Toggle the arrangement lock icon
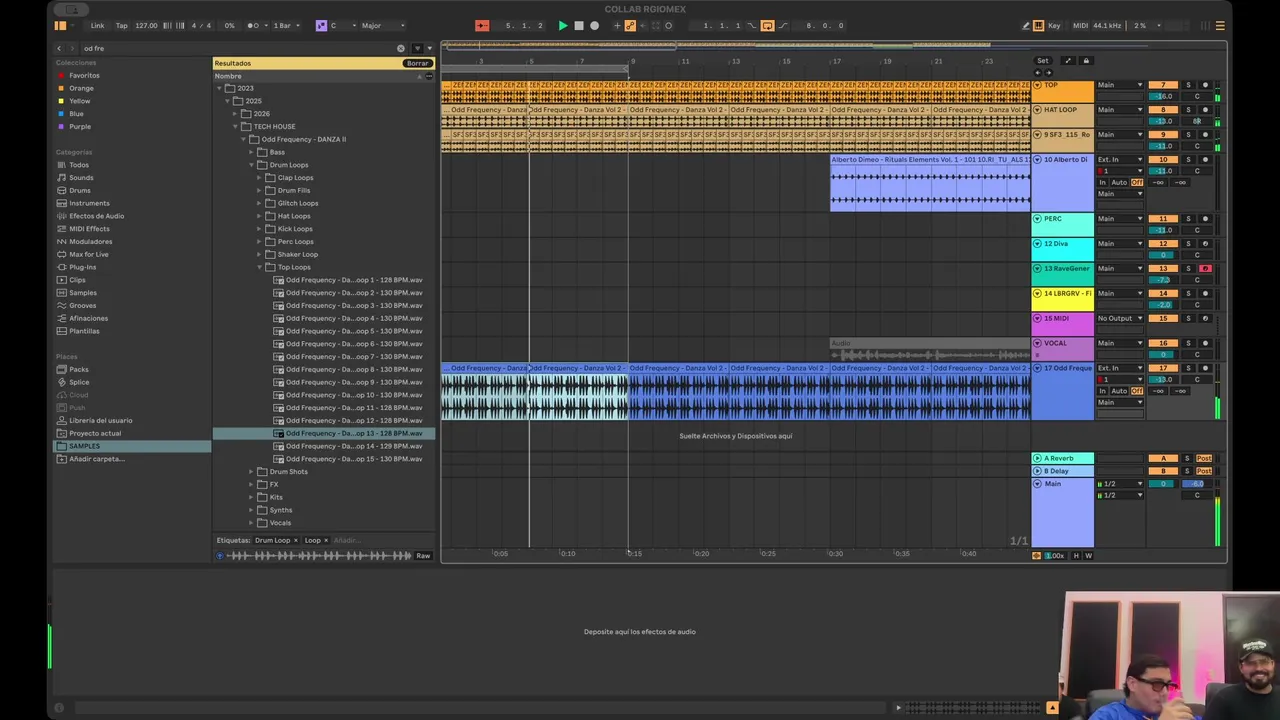The width and height of the screenshot is (1280, 720). (1086, 61)
